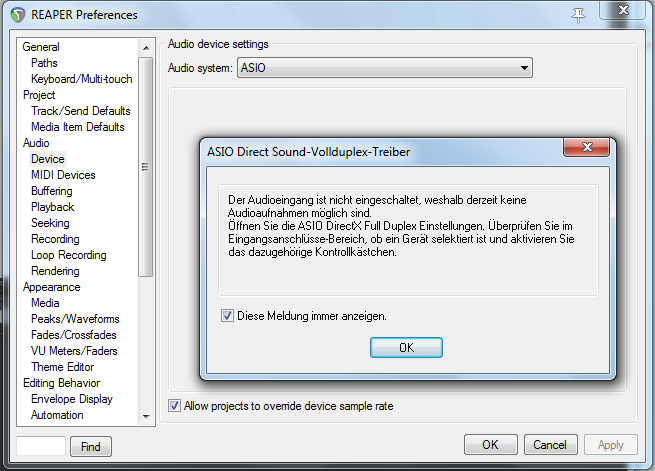
Task: Toggle 'Allow projects to override device sample rate'
Action: coord(174,406)
